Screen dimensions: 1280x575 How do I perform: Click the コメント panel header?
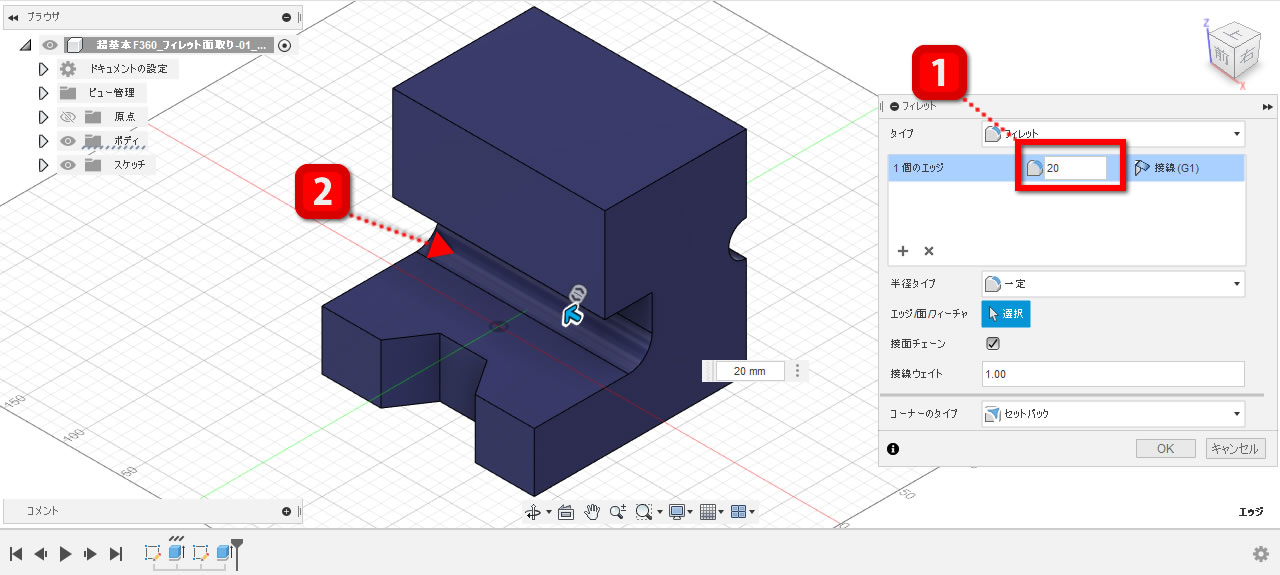[x=152, y=511]
